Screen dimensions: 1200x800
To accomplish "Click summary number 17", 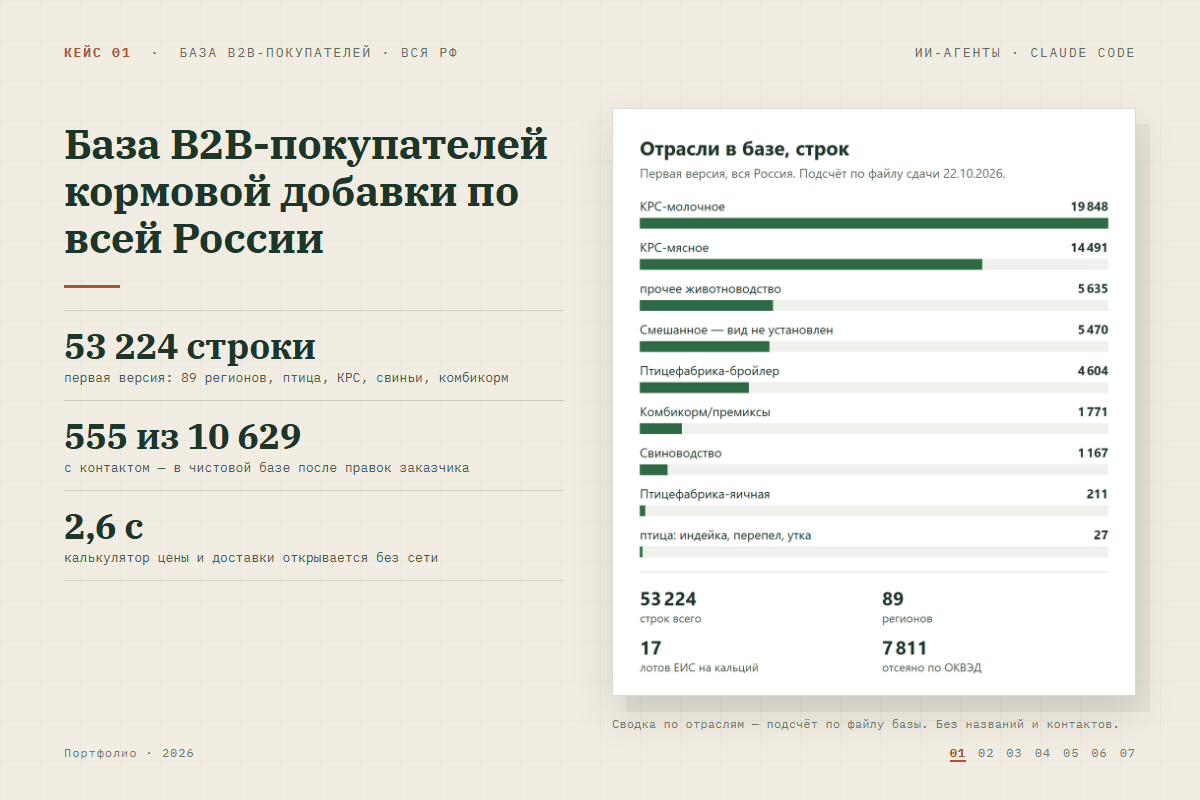I will [x=650, y=648].
